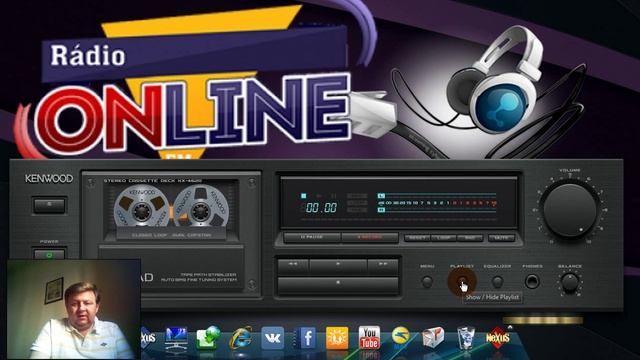The image size is (640, 360).
Task: Open the yellow circle airline dock icon
Action: pos(401,337)
